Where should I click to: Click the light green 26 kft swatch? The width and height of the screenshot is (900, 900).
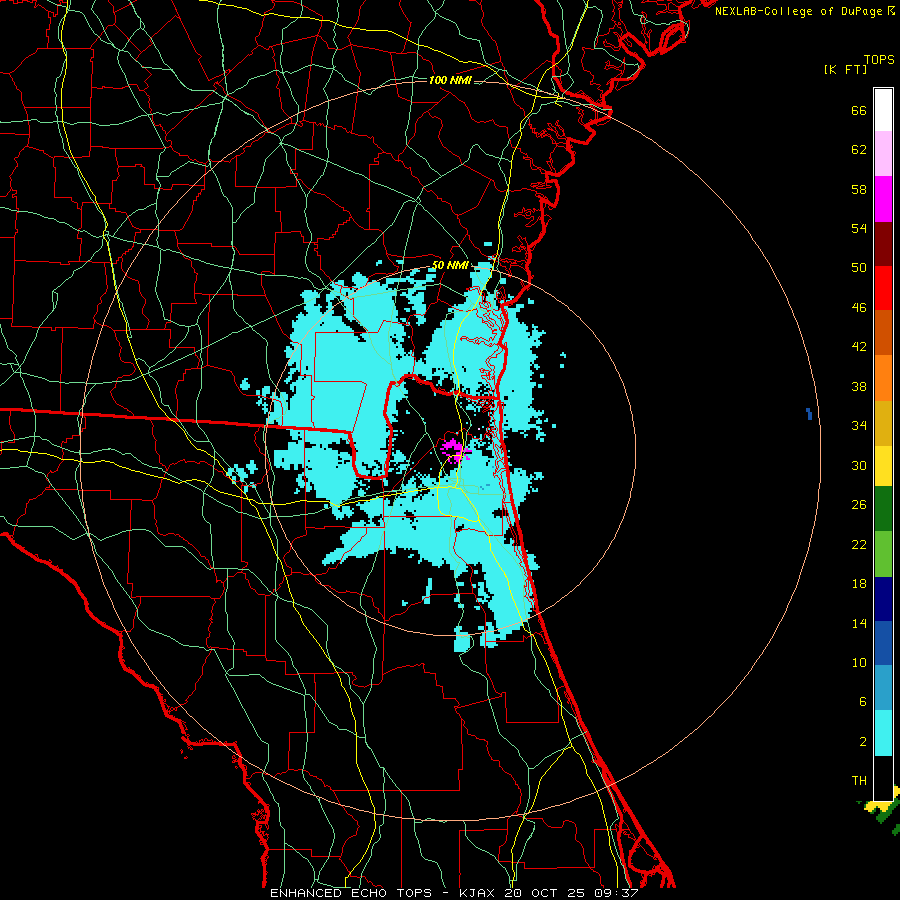(x=883, y=554)
